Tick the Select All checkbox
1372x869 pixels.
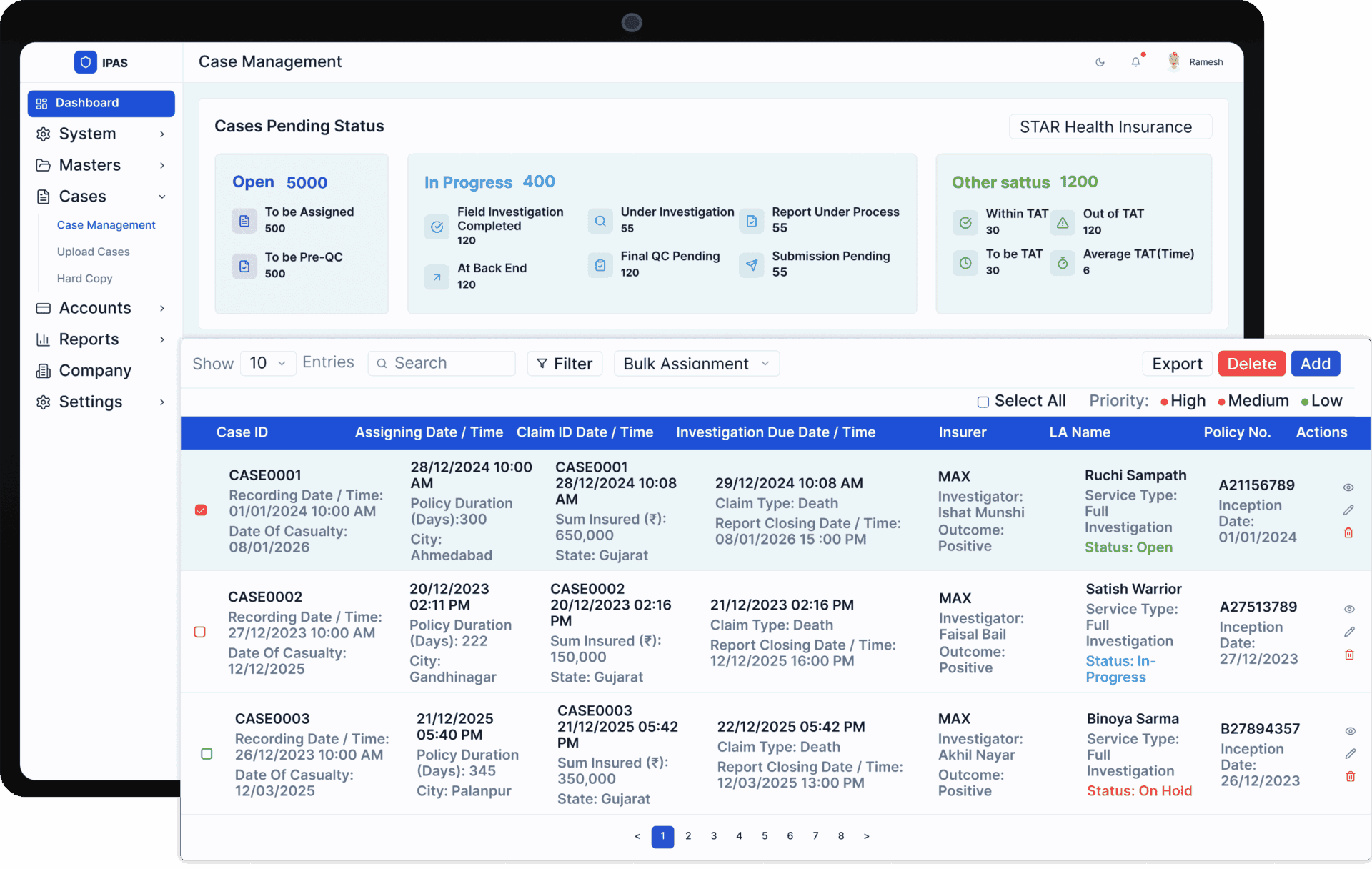coord(983,402)
